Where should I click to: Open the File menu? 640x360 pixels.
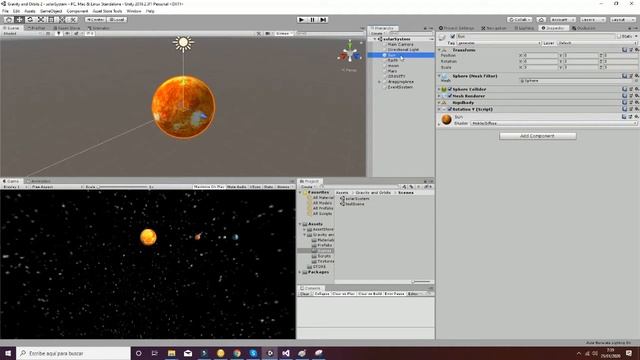point(5,11)
